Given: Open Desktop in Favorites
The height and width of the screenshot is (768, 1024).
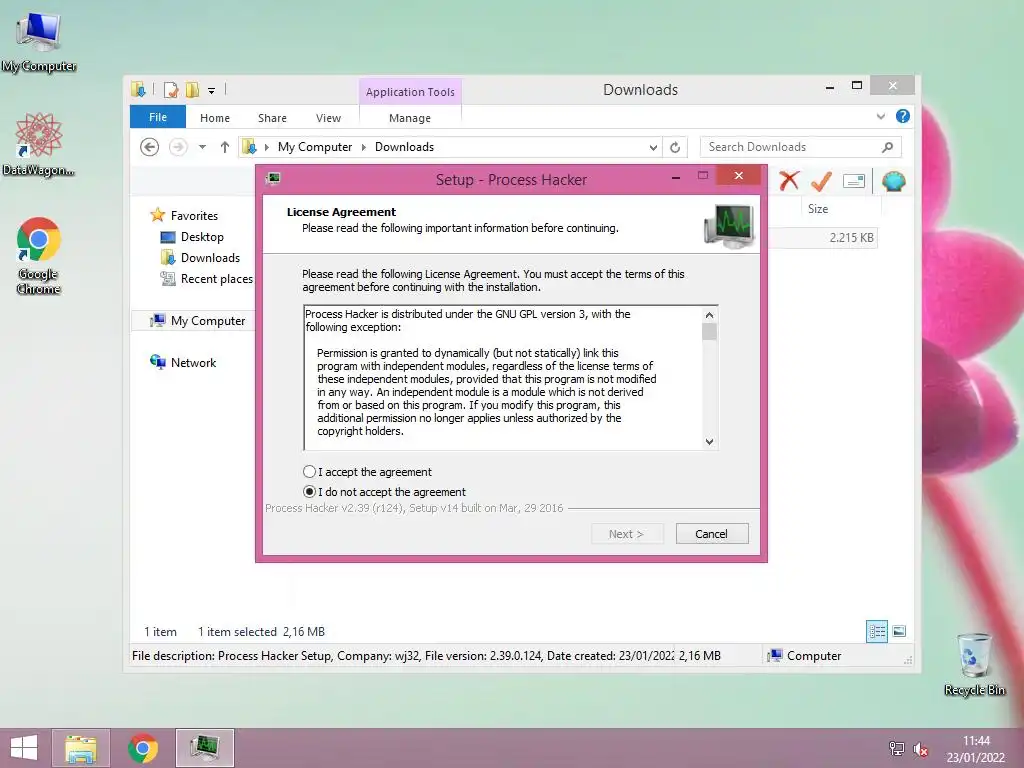Looking at the screenshot, I should [x=202, y=236].
